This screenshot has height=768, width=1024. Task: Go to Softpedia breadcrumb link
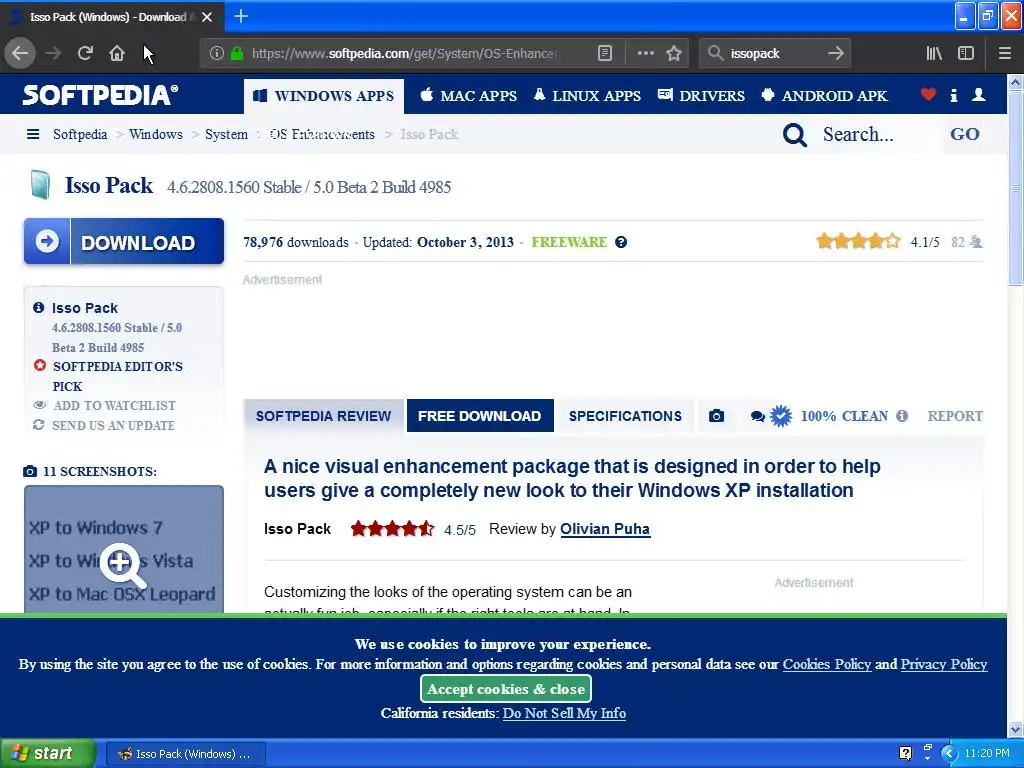pyautogui.click(x=80, y=134)
